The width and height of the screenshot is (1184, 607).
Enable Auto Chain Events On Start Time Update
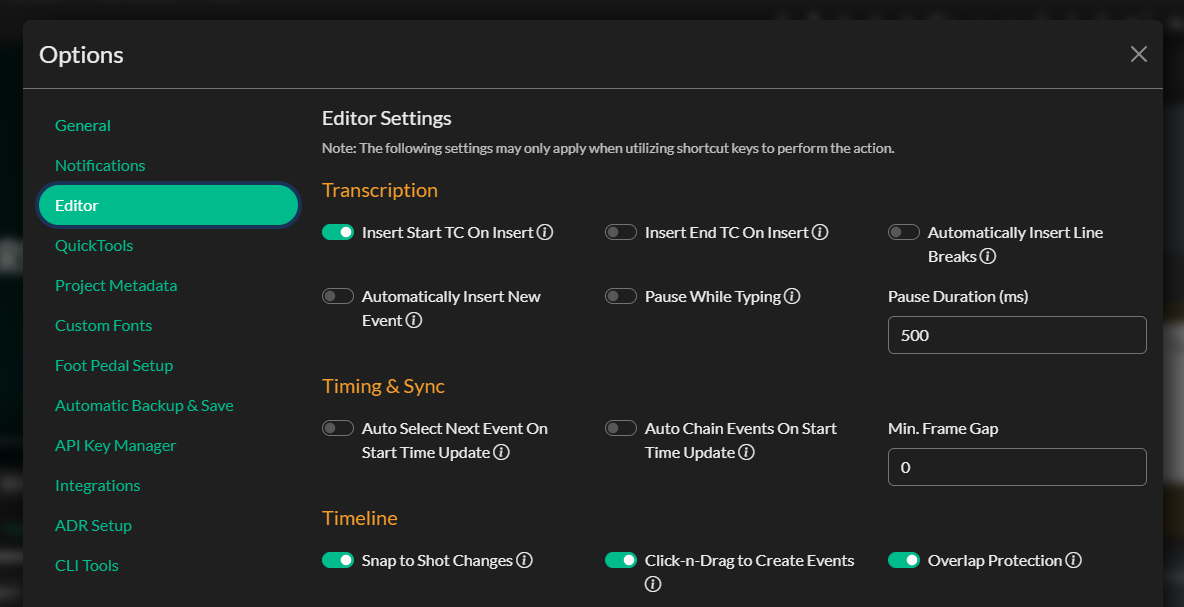[x=621, y=429]
